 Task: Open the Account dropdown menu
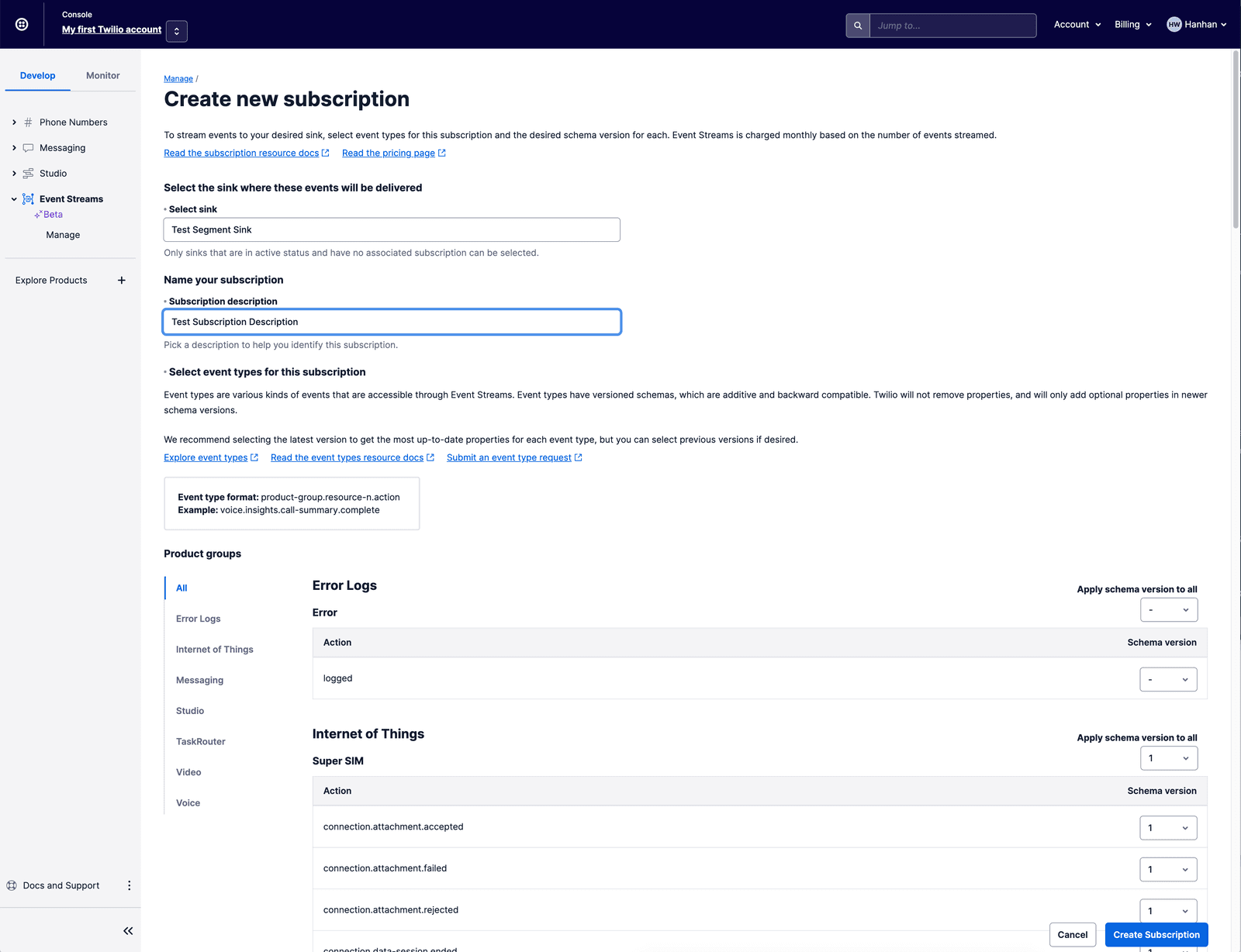coord(1077,24)
